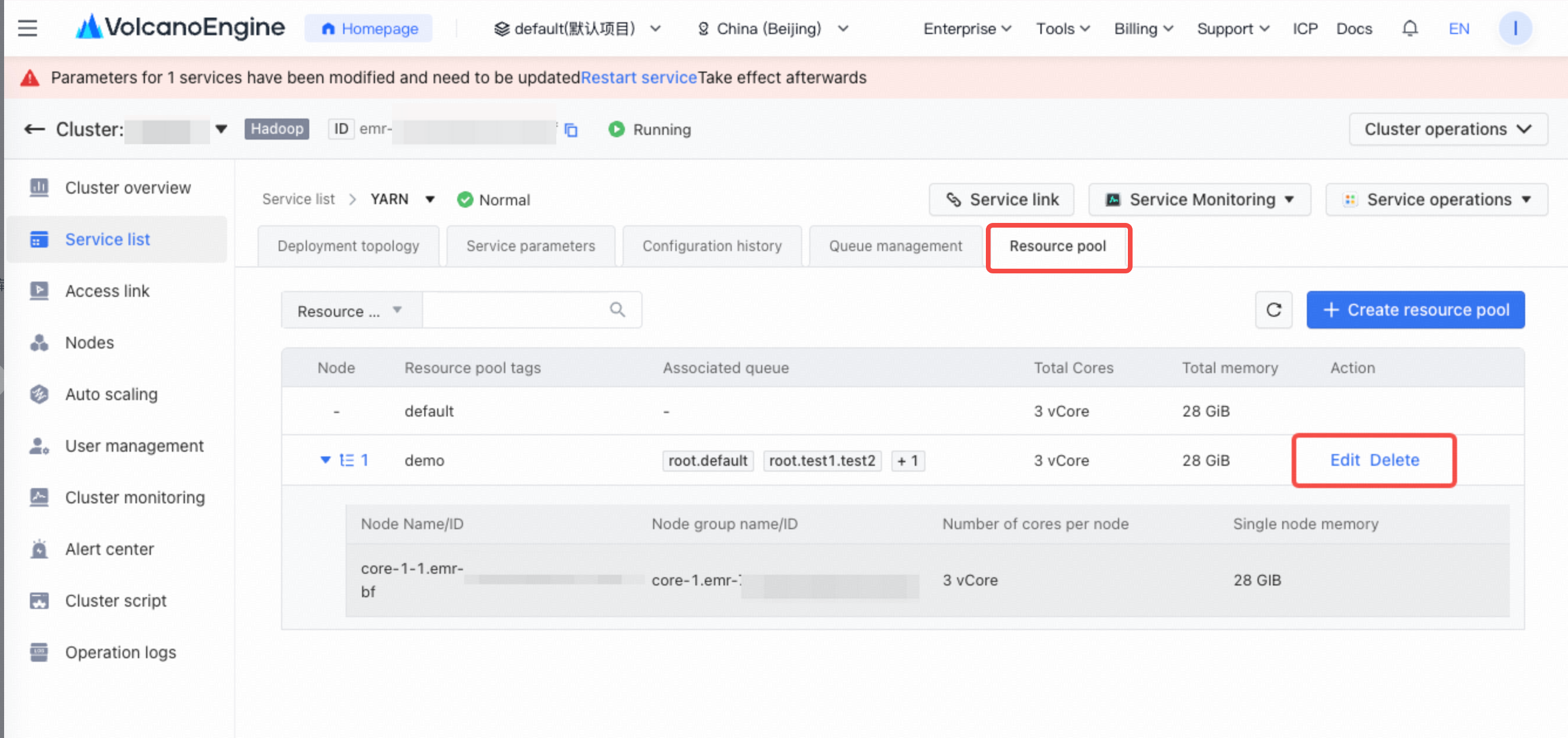Open the Enterprise top menu

pyautogui.click(x=967, y=29)
